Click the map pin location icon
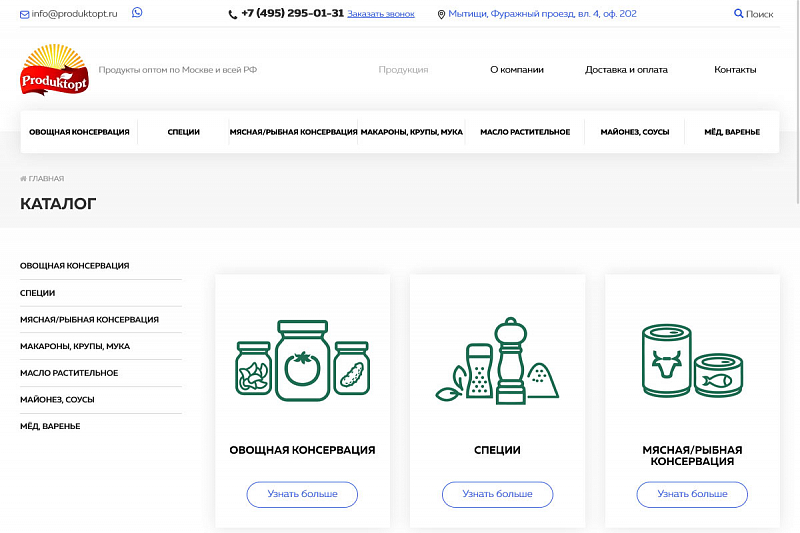Screen dimensions: 800x533 point(441,15)
